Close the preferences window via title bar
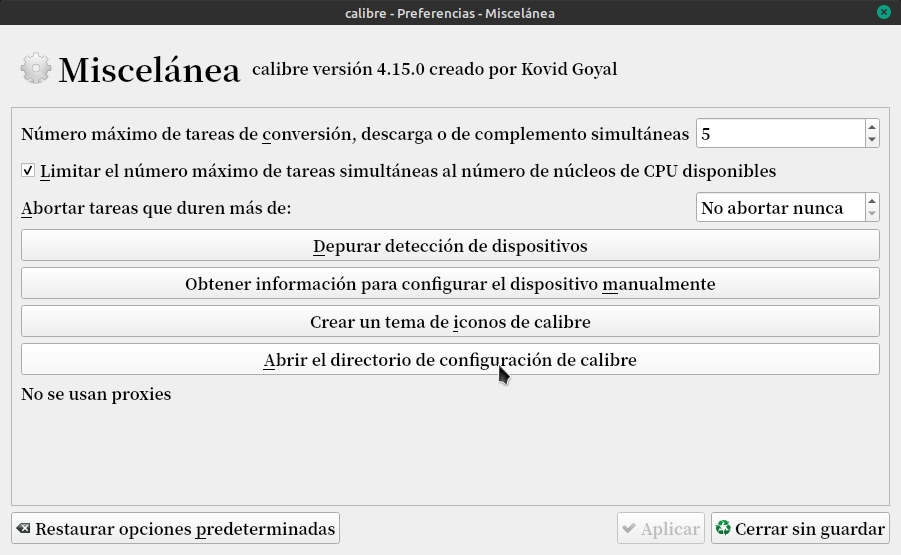 884,12
